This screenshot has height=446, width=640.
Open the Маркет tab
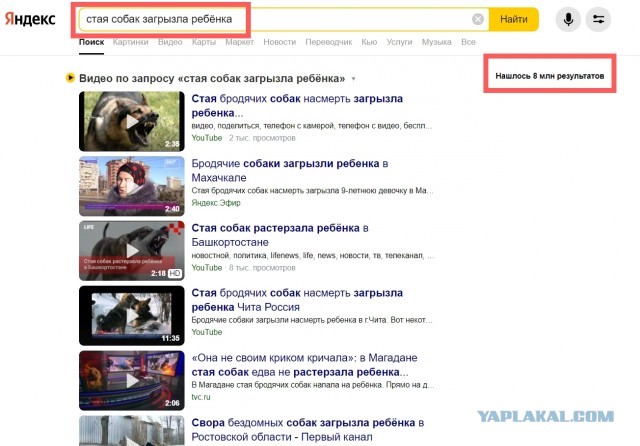click(240, 42)
